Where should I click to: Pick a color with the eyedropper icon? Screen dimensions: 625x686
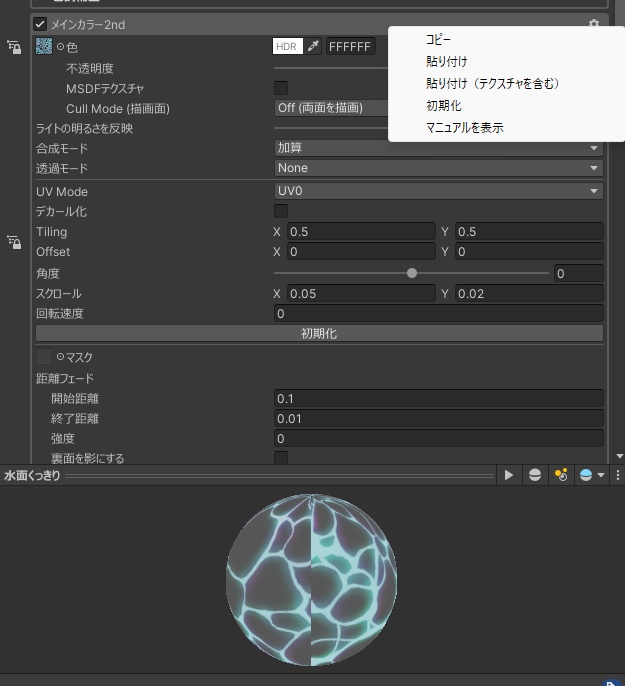click(x=313, y=46)
